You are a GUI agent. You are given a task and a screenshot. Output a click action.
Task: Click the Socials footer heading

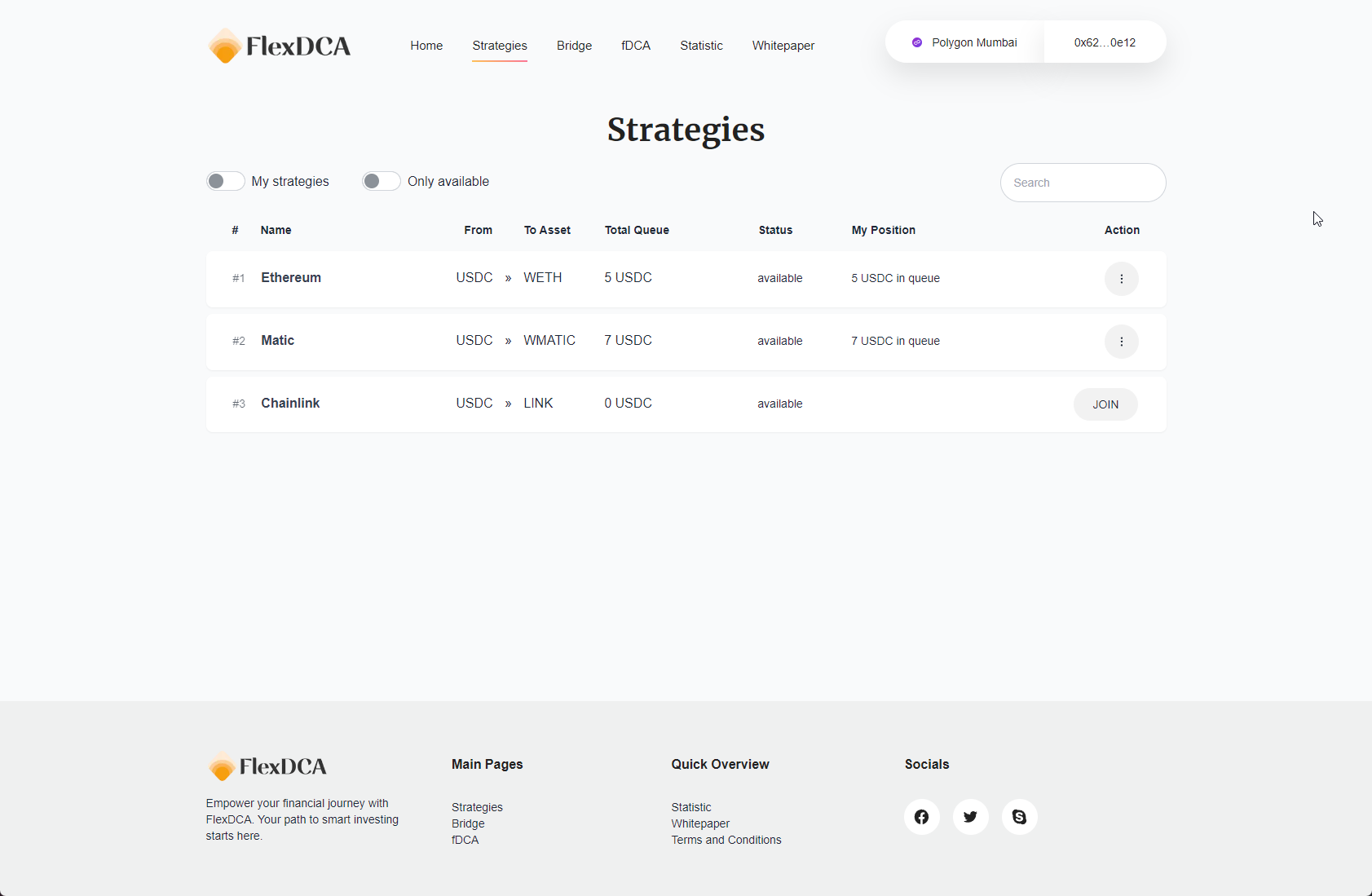coord(927,764)
